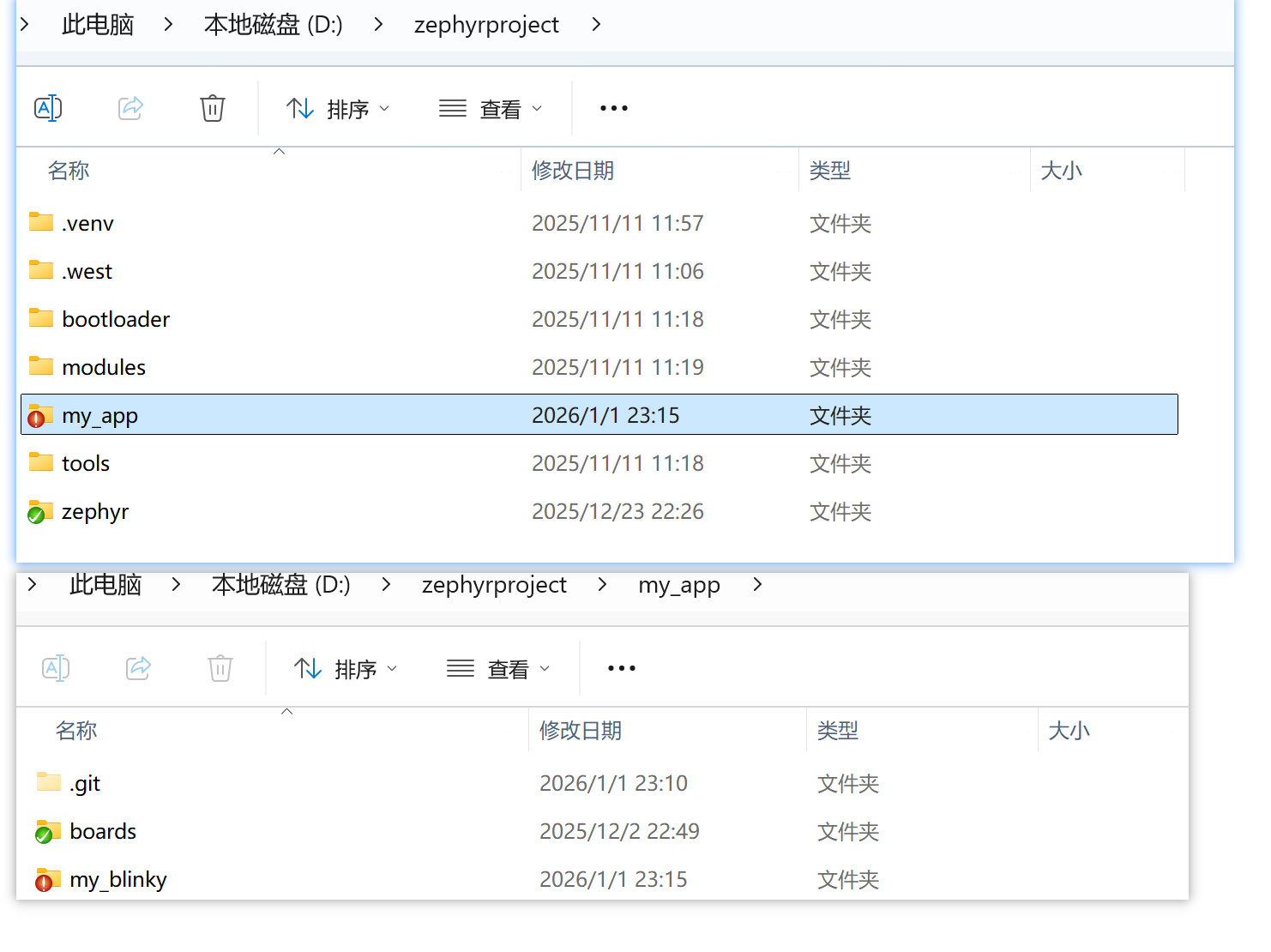The width and height of the screenshot is (1271, 952).
Task: Expand chevron after zephyrproject in upper breadcrumb
Action: click(x=596, y=25)
